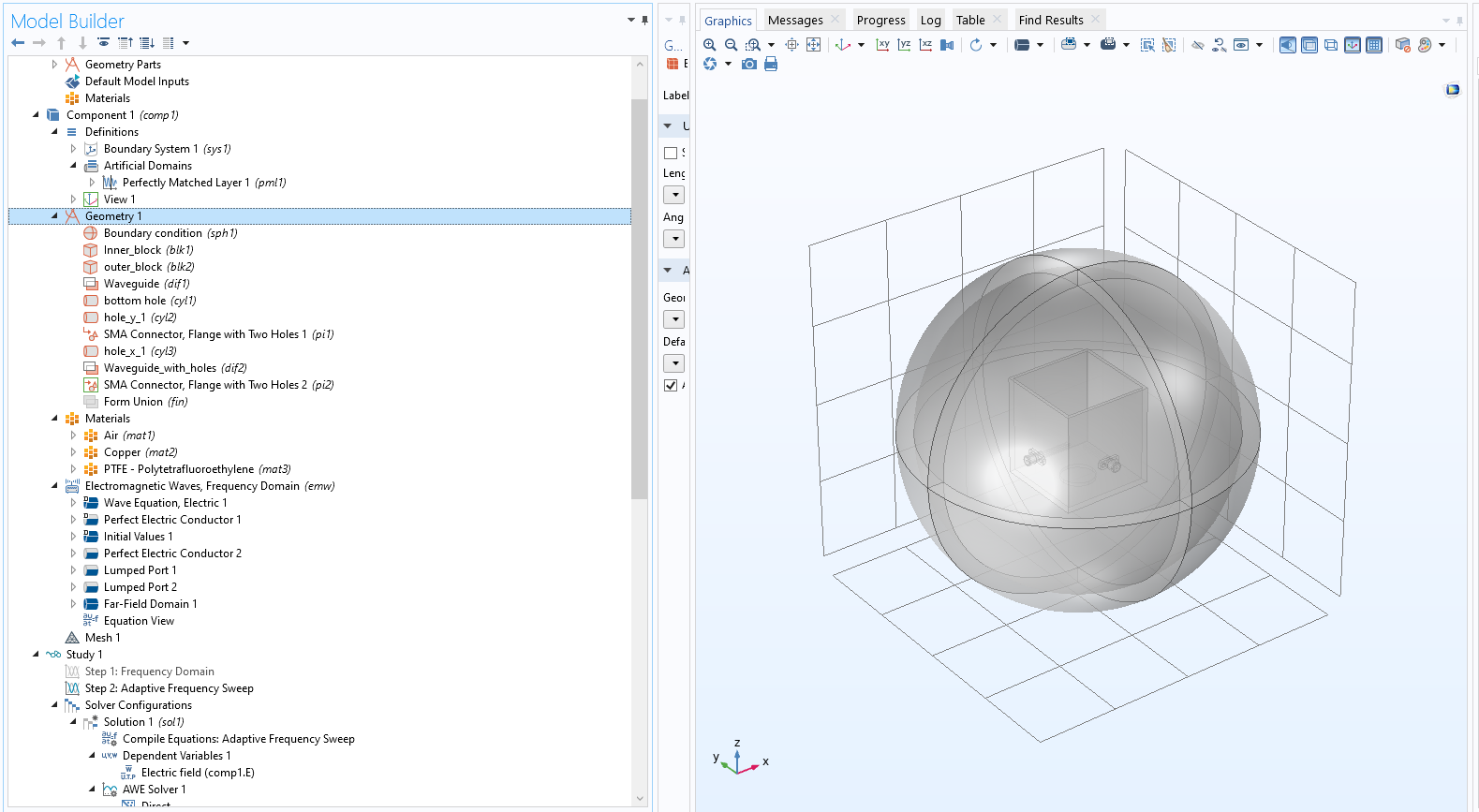
Task: Enable the unchecked checkbox under Units section
Action: (x=671, y=153)
